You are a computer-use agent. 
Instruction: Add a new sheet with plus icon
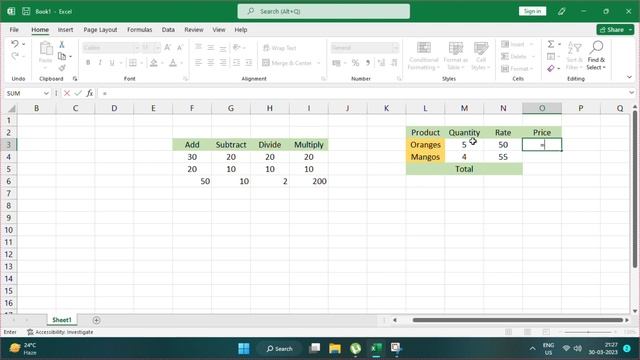pyautogui.click(x=96, y=320)
